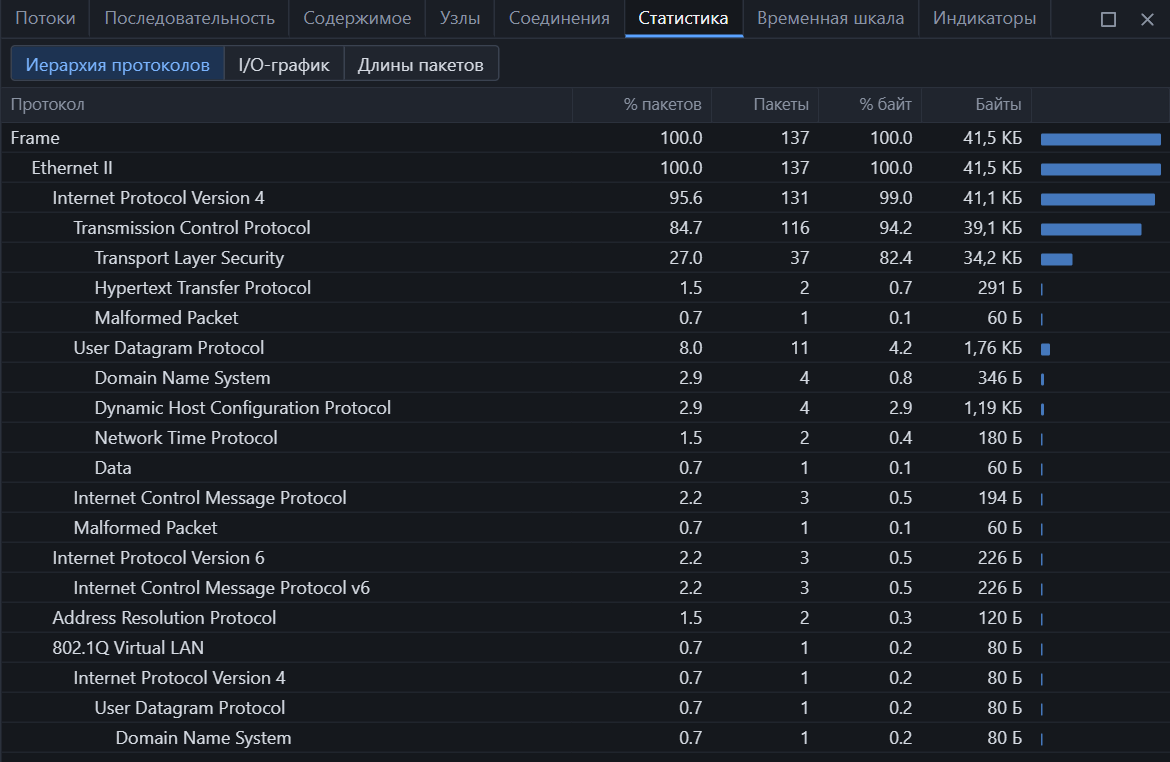Image resolution: width=1170 pixels, height=762 pixels.
Task: Select the Transport Layer Security row
Action: (585, 257)
